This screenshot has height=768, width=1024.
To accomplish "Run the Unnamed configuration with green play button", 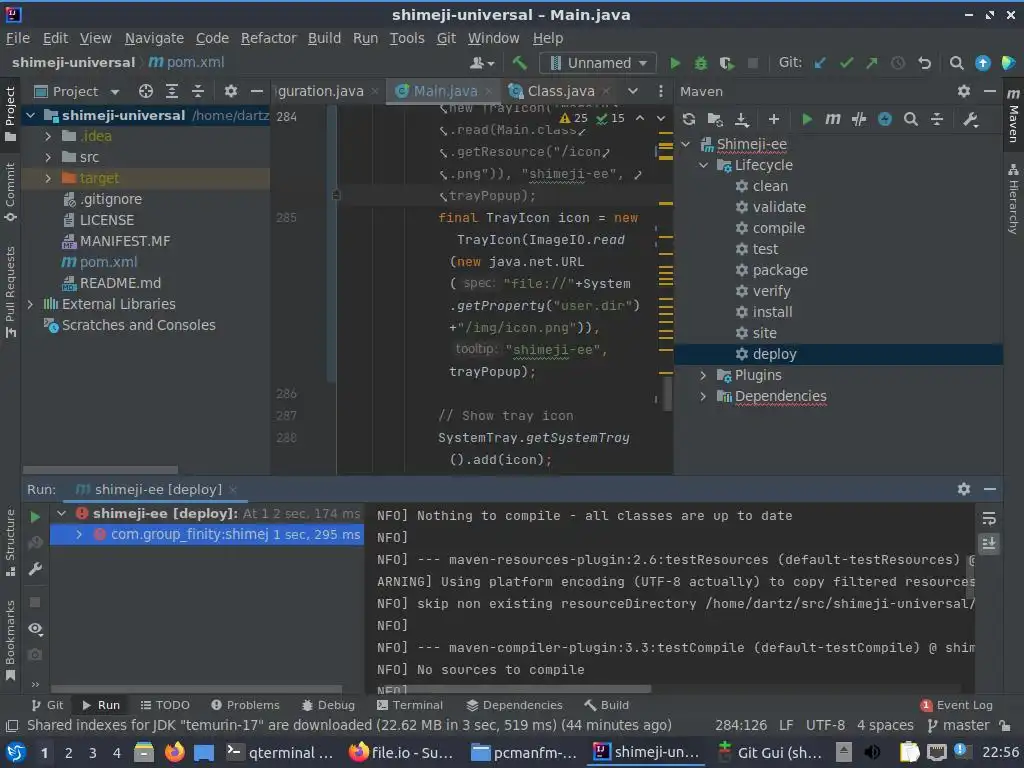I will tap(675, 63).
